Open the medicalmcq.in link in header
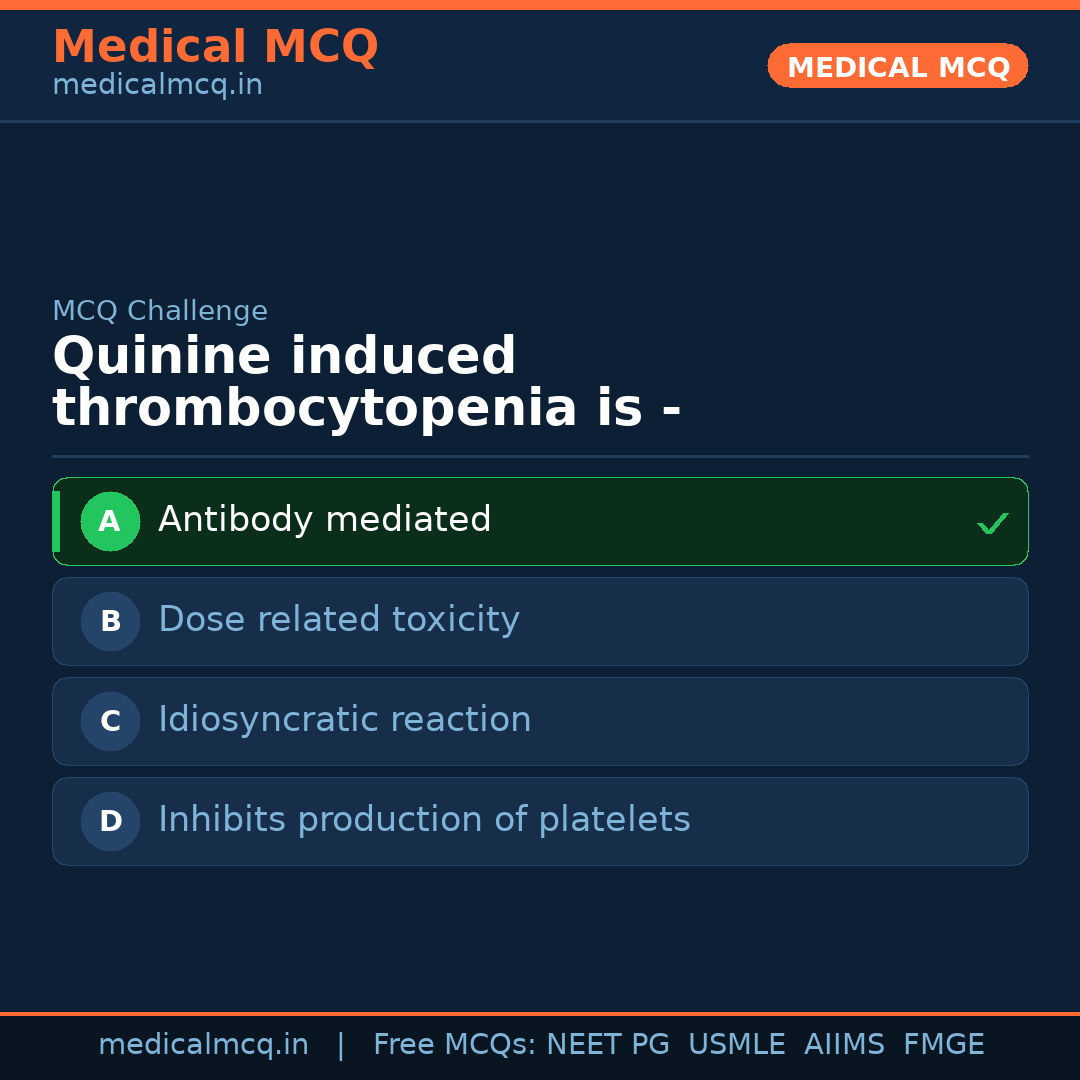This screenshot has height=1080, width=1080. point(157,86)
